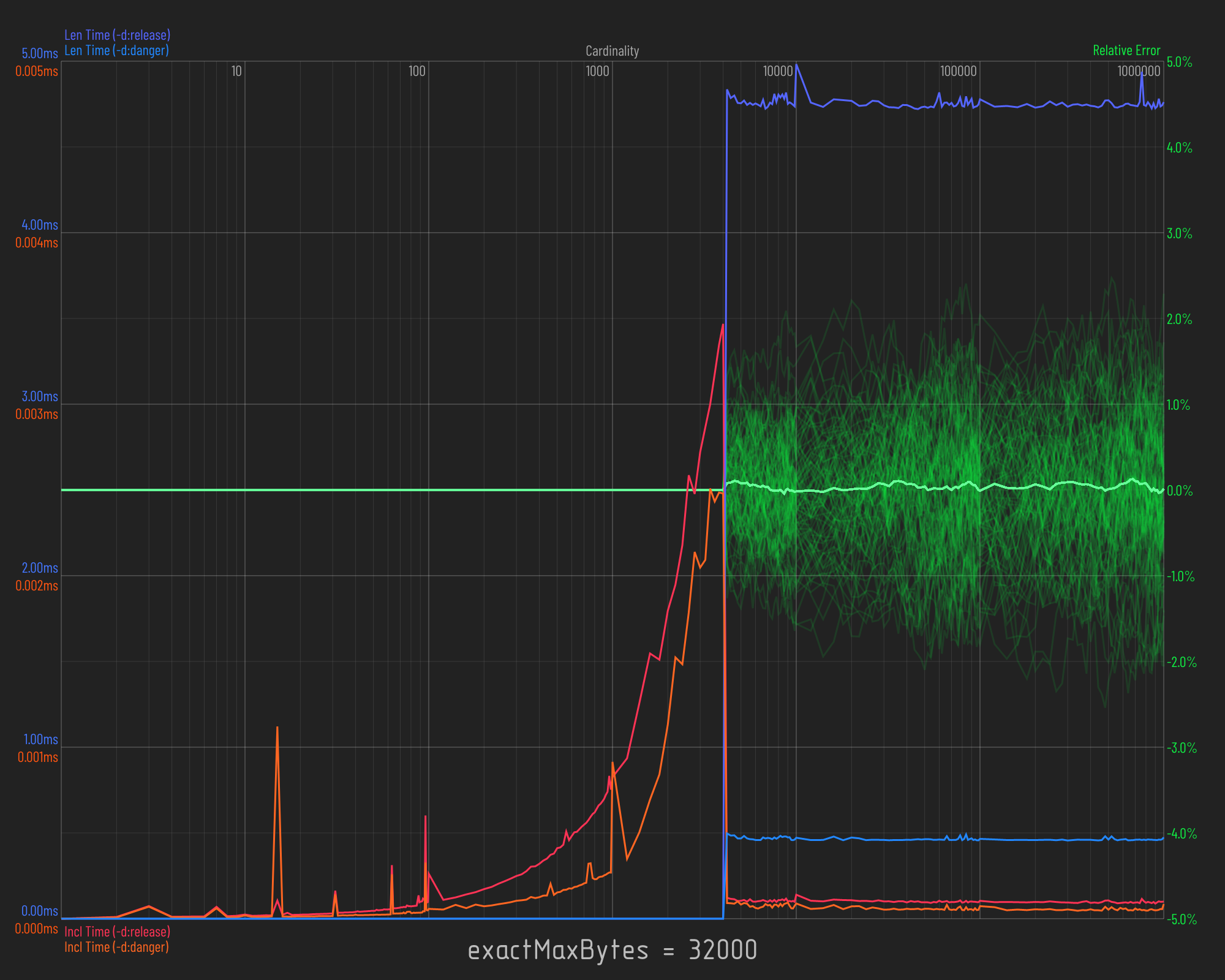Click the 1000 cardinality tick label
The height and width of the screenshot is (980, 1225).
pyautogui.click(x=597, y=71)
